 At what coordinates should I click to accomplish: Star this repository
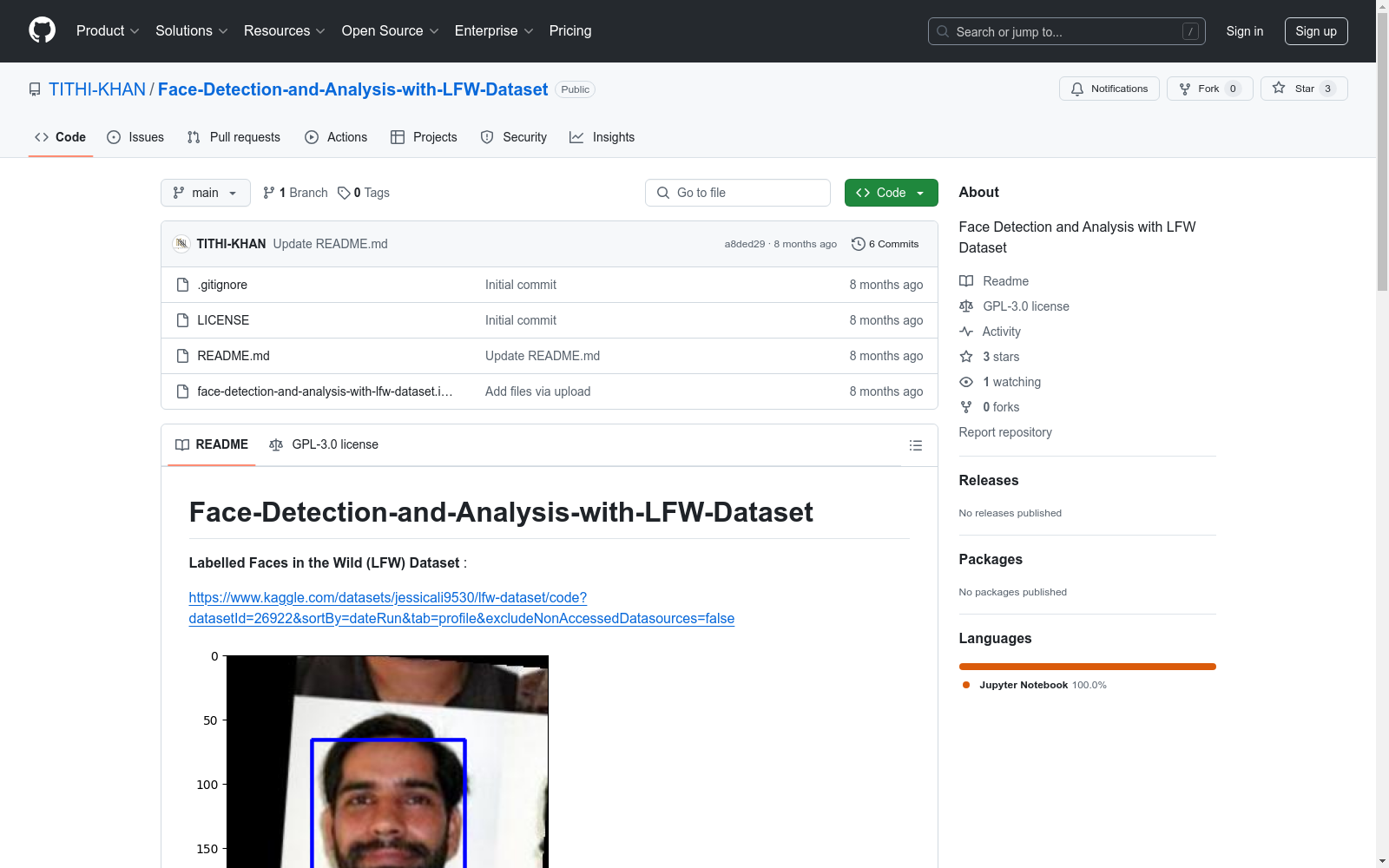pos(1303,89)
